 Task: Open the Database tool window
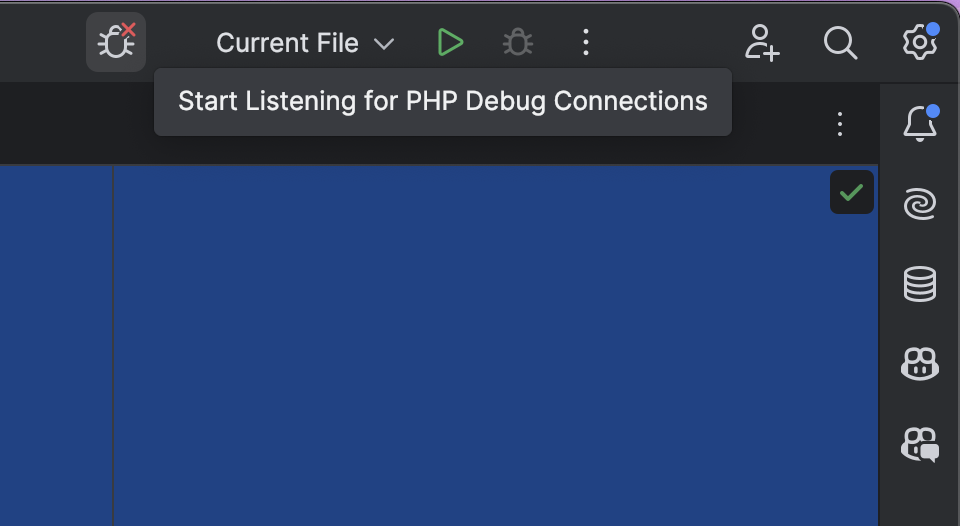(919, 285)
